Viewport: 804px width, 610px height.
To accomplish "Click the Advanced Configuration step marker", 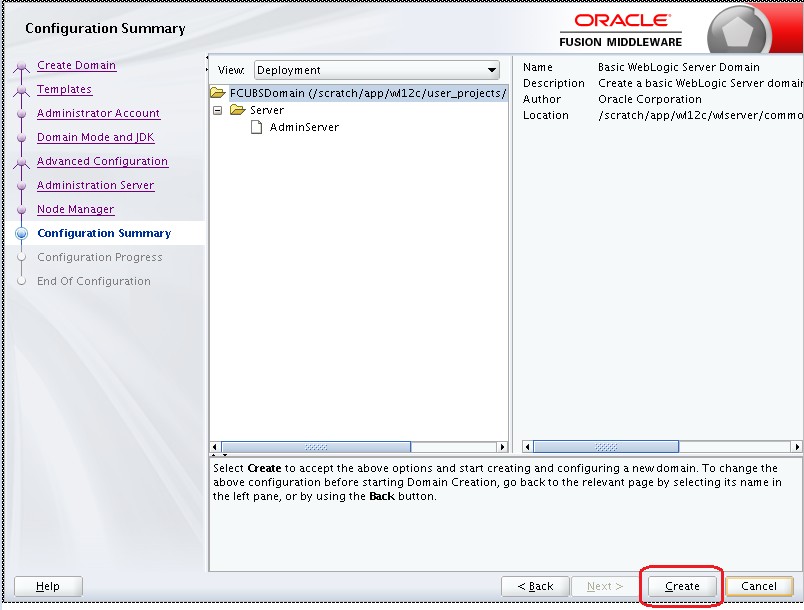I will pos(22,162).
